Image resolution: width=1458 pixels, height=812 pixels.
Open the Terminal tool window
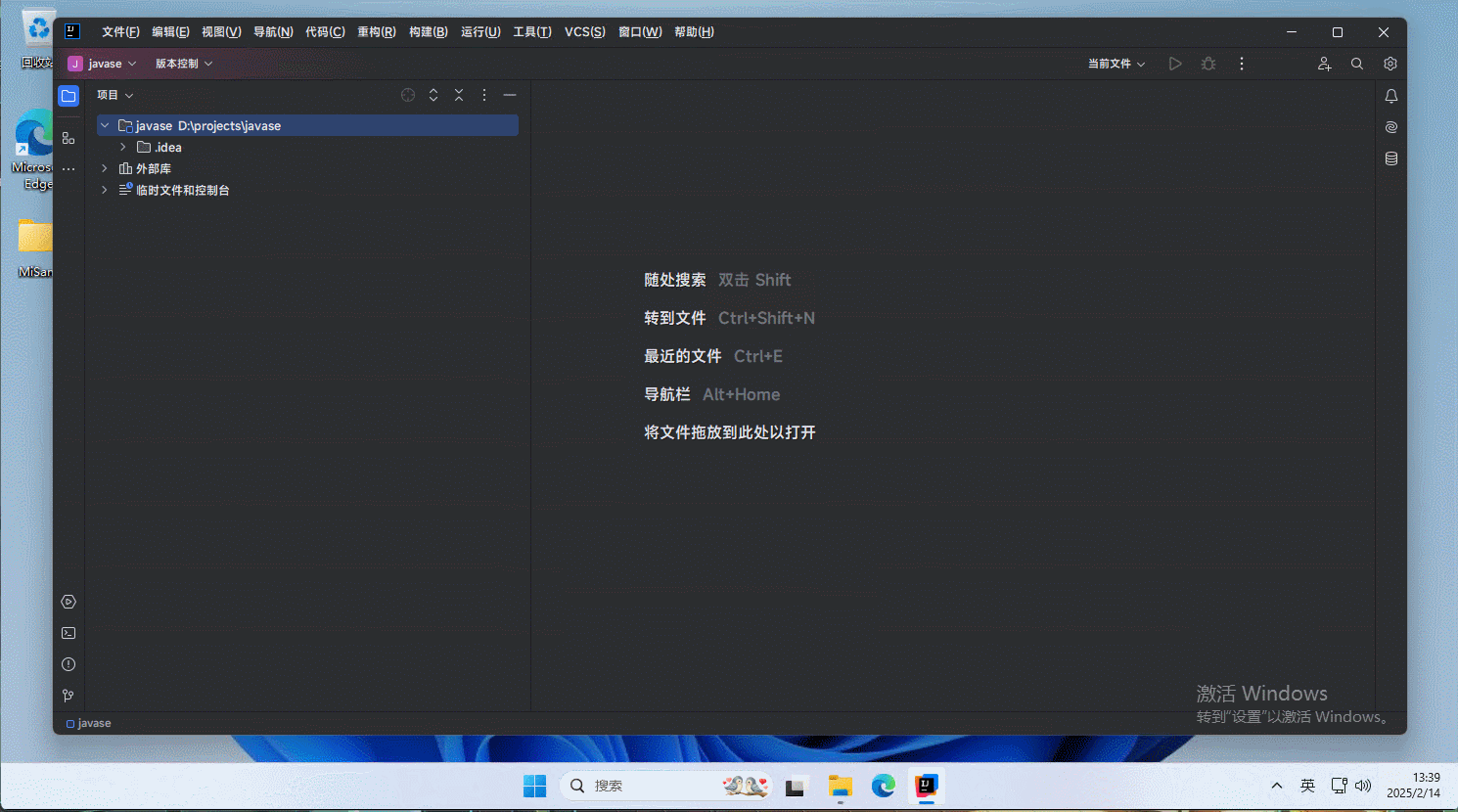pos(68,633)
